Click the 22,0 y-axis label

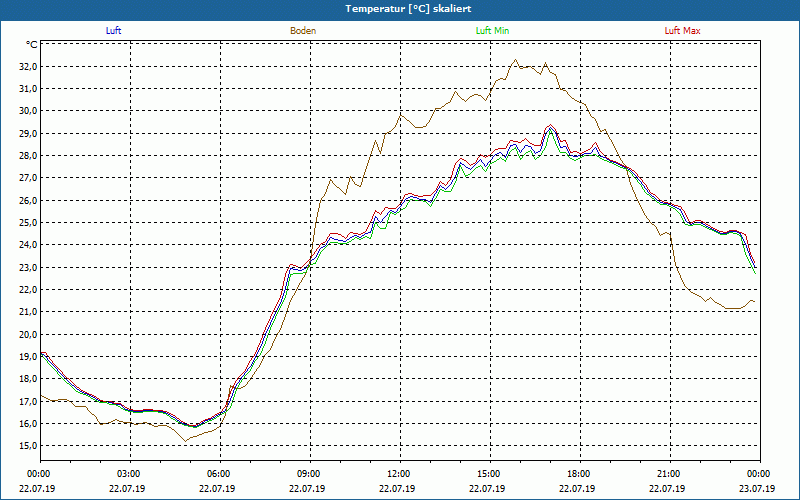click(x=28, y=289)
